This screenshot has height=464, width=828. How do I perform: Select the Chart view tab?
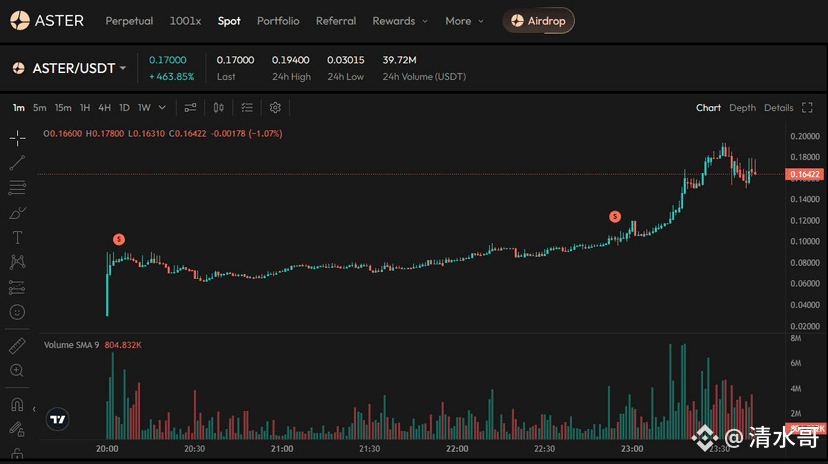tap(708, 108)
